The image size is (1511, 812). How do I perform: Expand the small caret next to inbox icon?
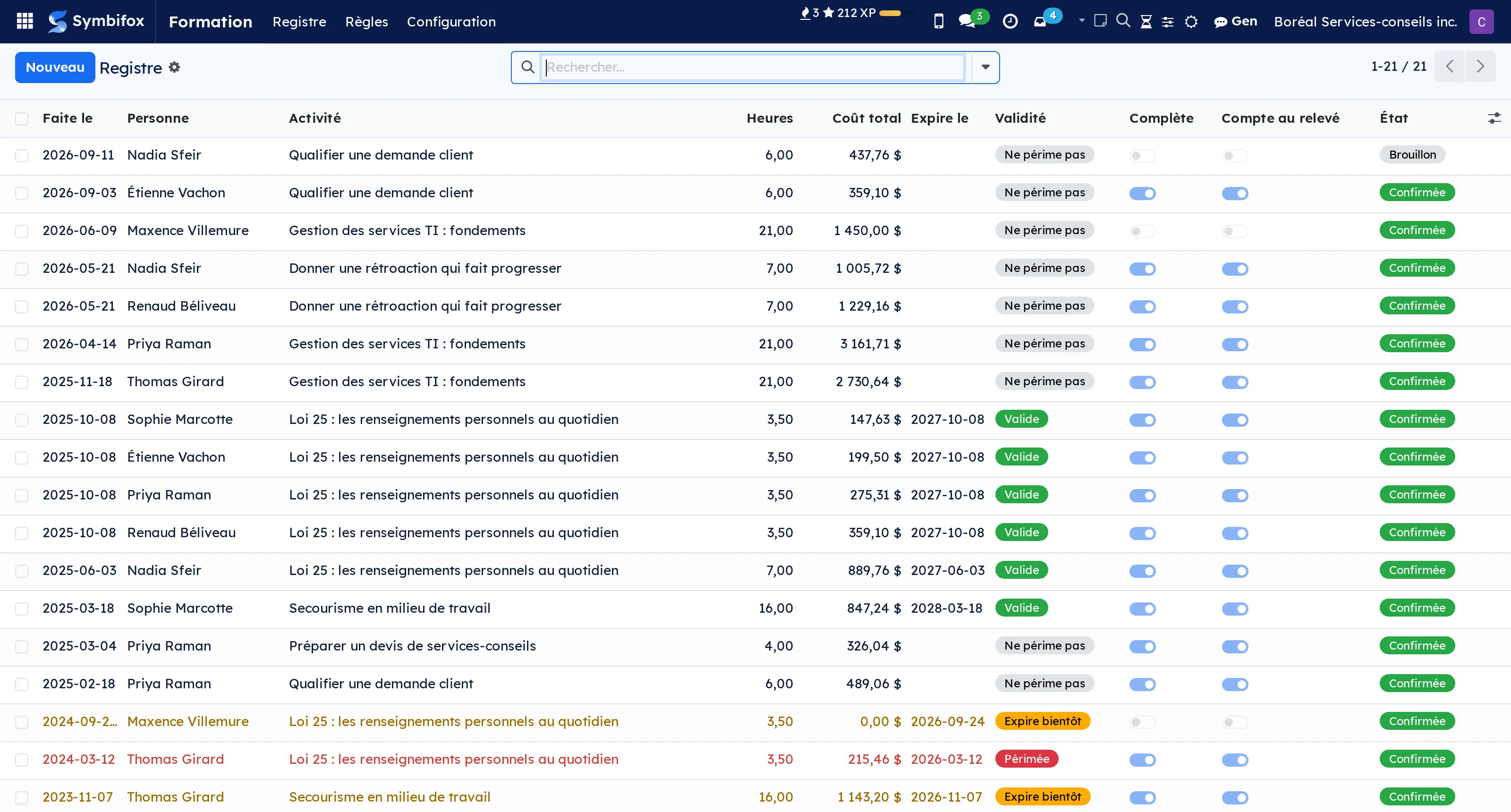(1082, 20)
